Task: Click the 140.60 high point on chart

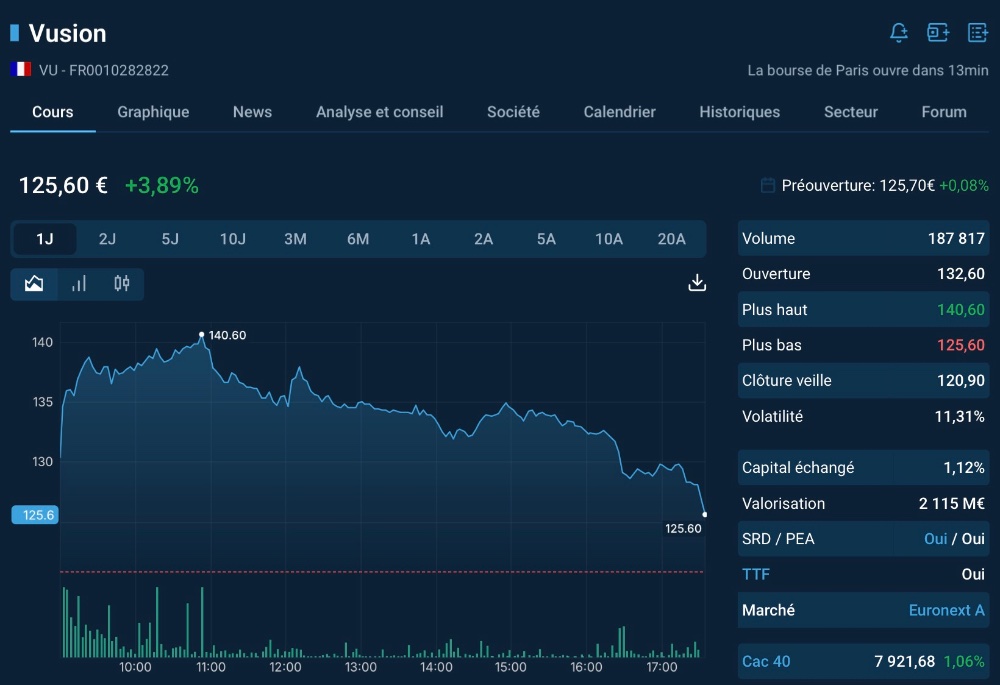Action: (202, 334)
